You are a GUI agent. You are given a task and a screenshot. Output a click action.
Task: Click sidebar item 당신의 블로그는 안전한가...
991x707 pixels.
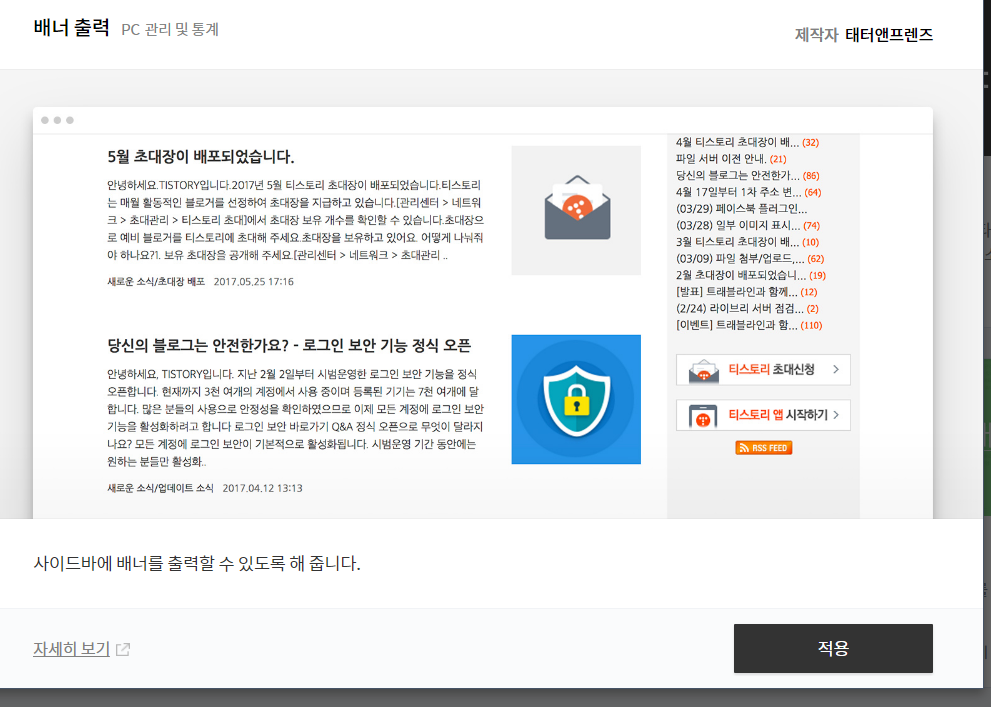738,176
